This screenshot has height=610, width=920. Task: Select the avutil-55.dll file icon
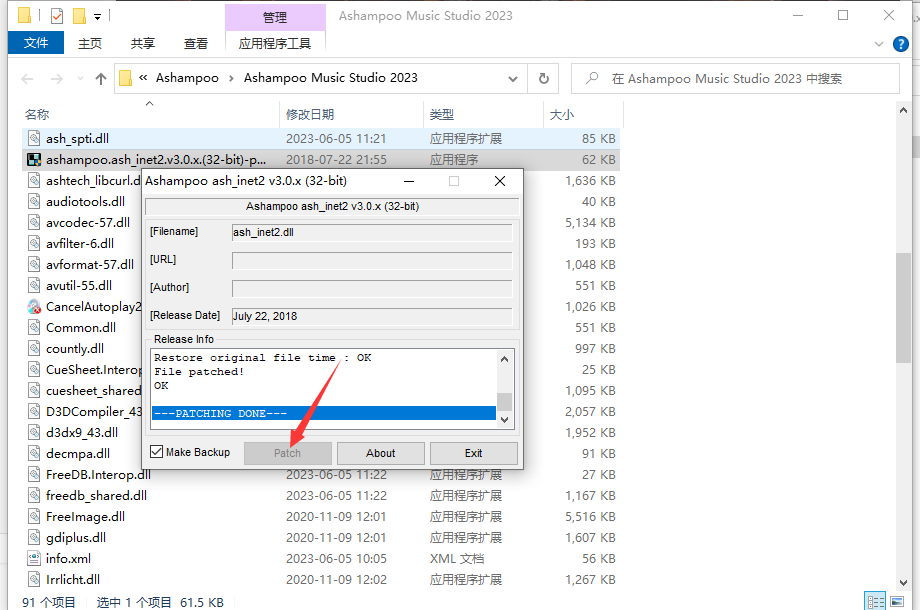(x=34, y=286)
